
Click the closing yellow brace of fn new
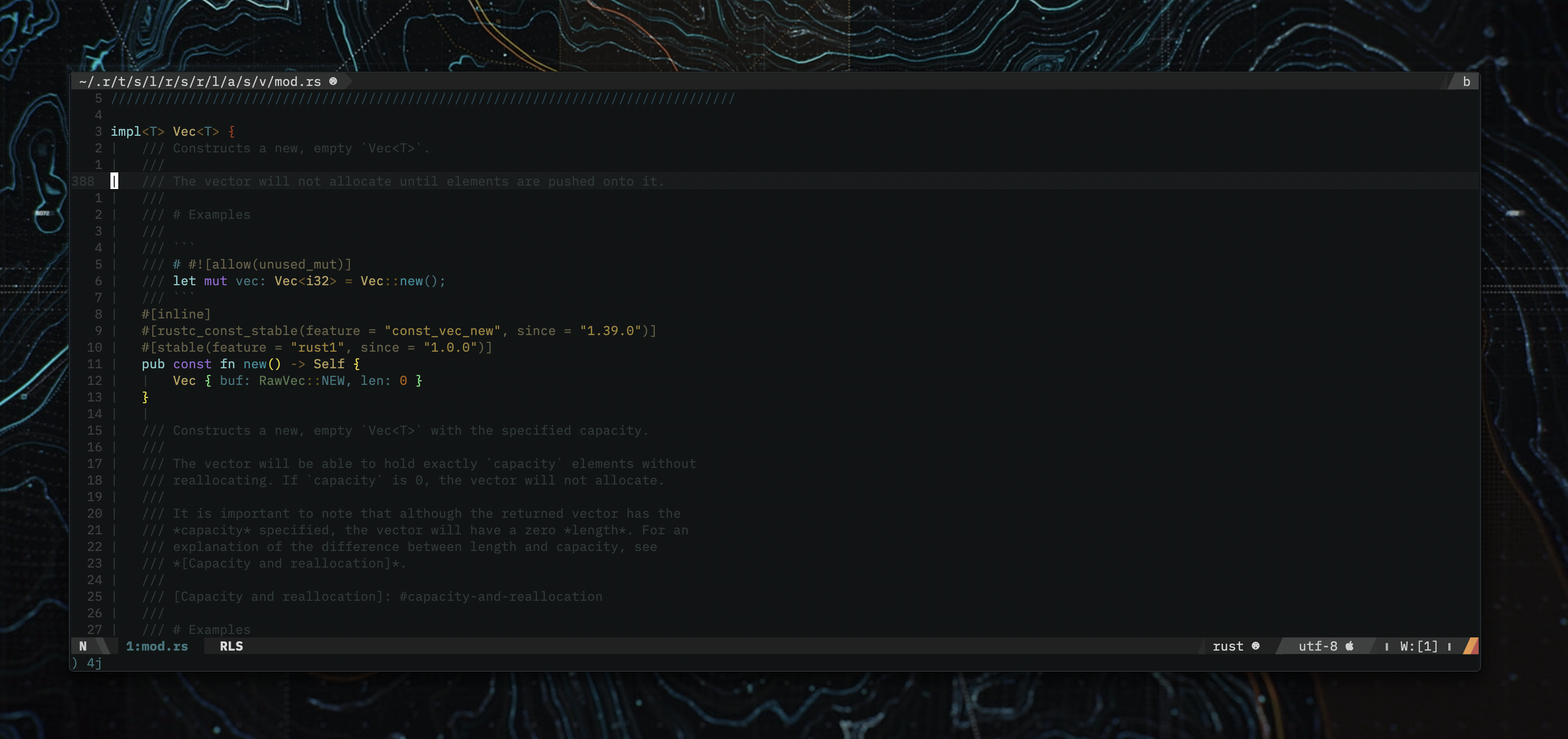145,397
